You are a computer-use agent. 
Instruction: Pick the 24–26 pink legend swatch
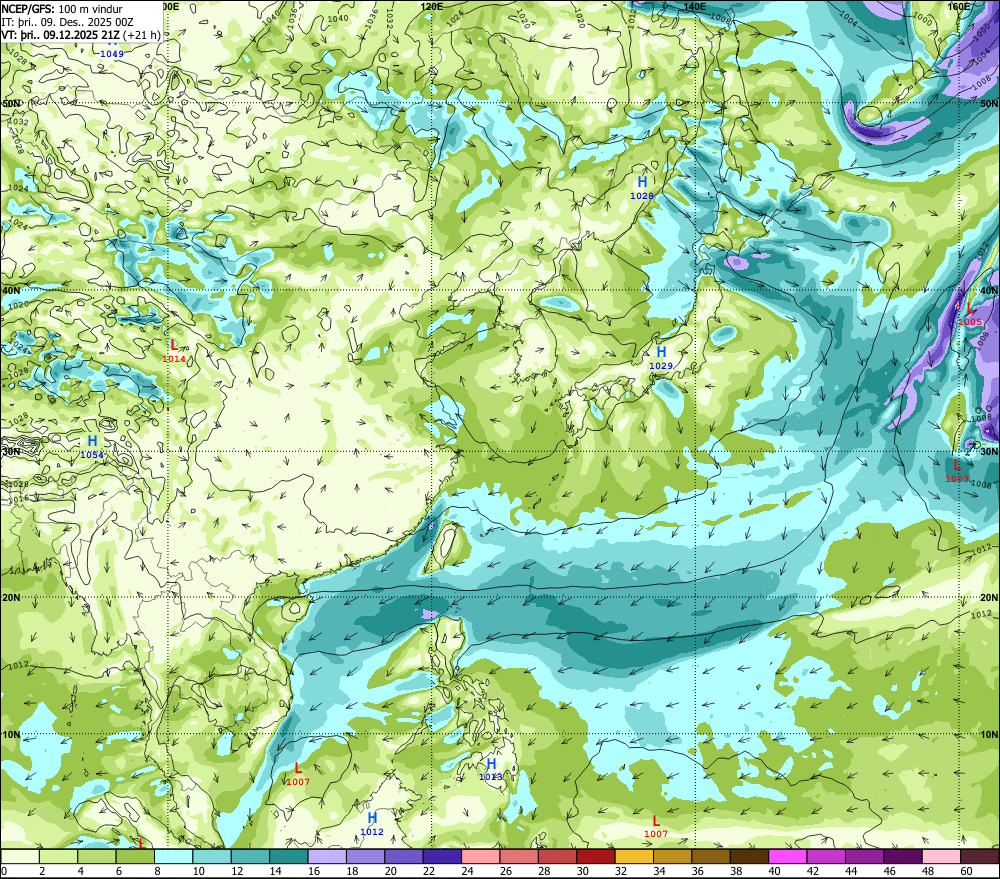[481, 856]
